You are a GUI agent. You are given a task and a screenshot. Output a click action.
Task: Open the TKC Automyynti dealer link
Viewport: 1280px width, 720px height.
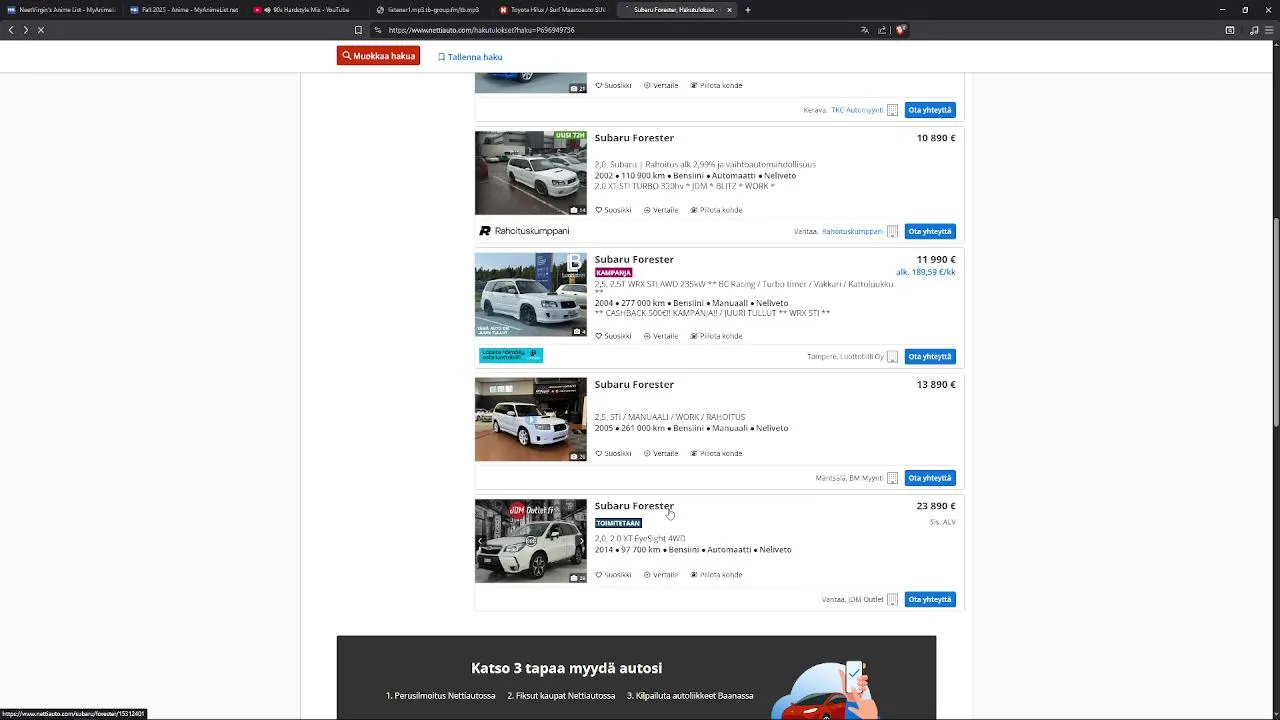click(857, 110)
